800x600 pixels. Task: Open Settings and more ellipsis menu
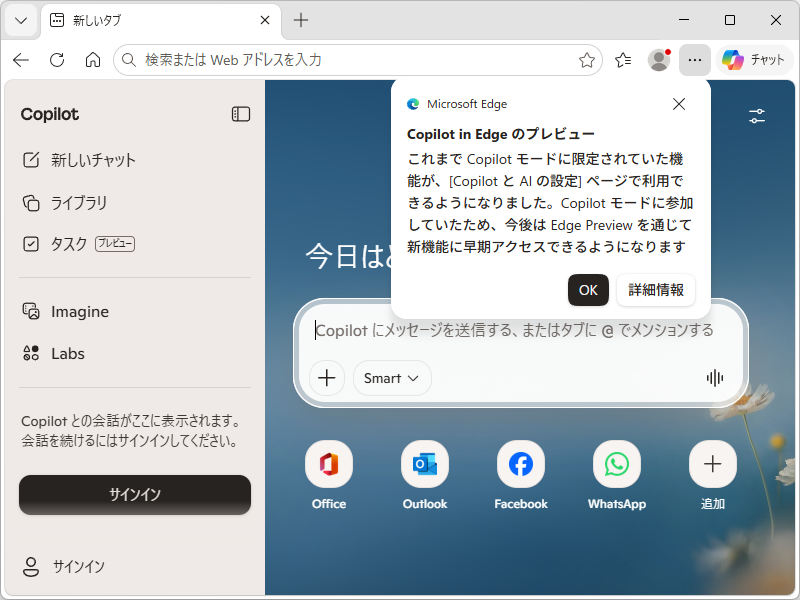coord(694,60)
